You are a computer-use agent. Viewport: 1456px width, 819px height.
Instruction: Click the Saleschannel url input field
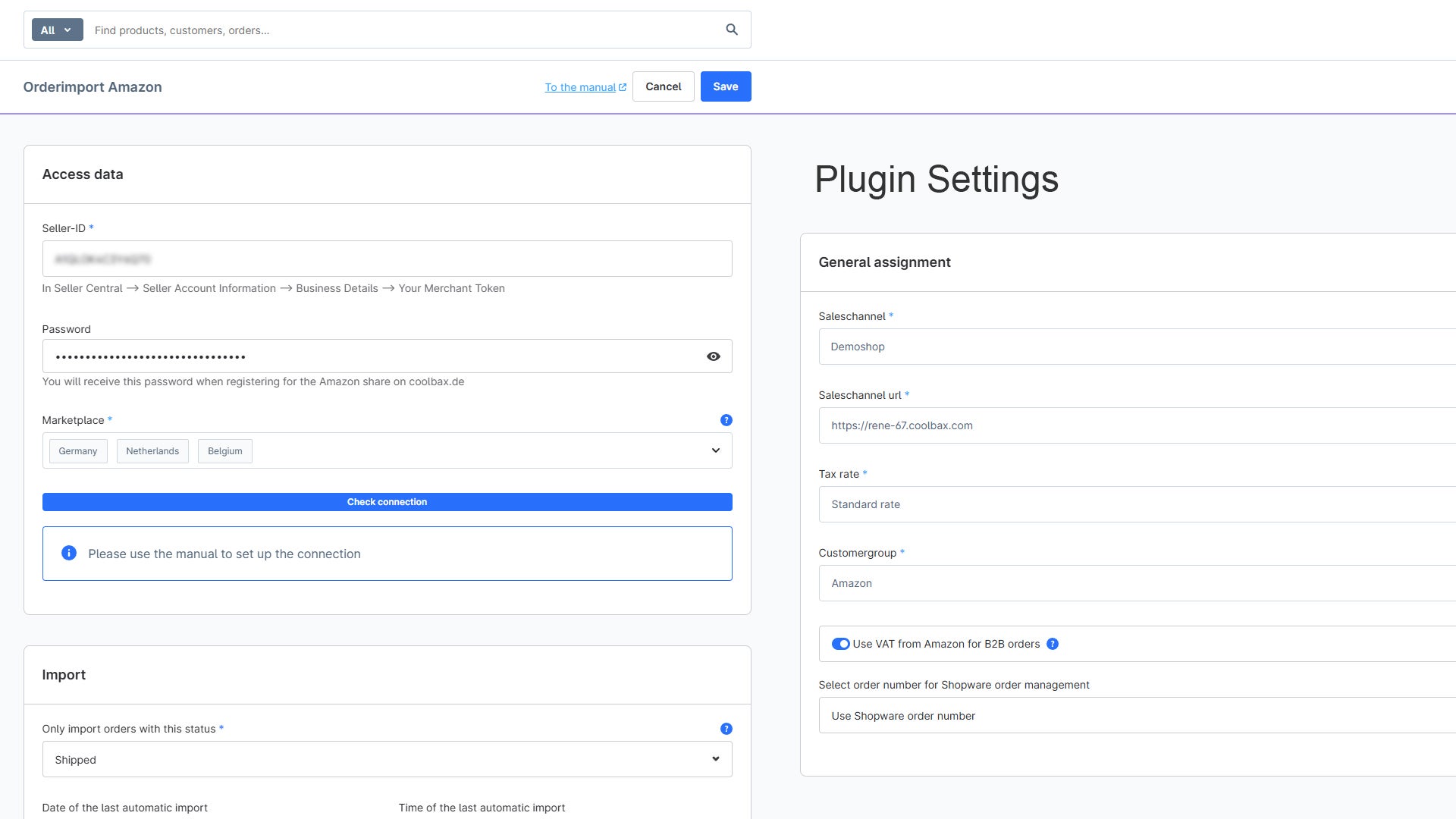[x=1137, y=425]
